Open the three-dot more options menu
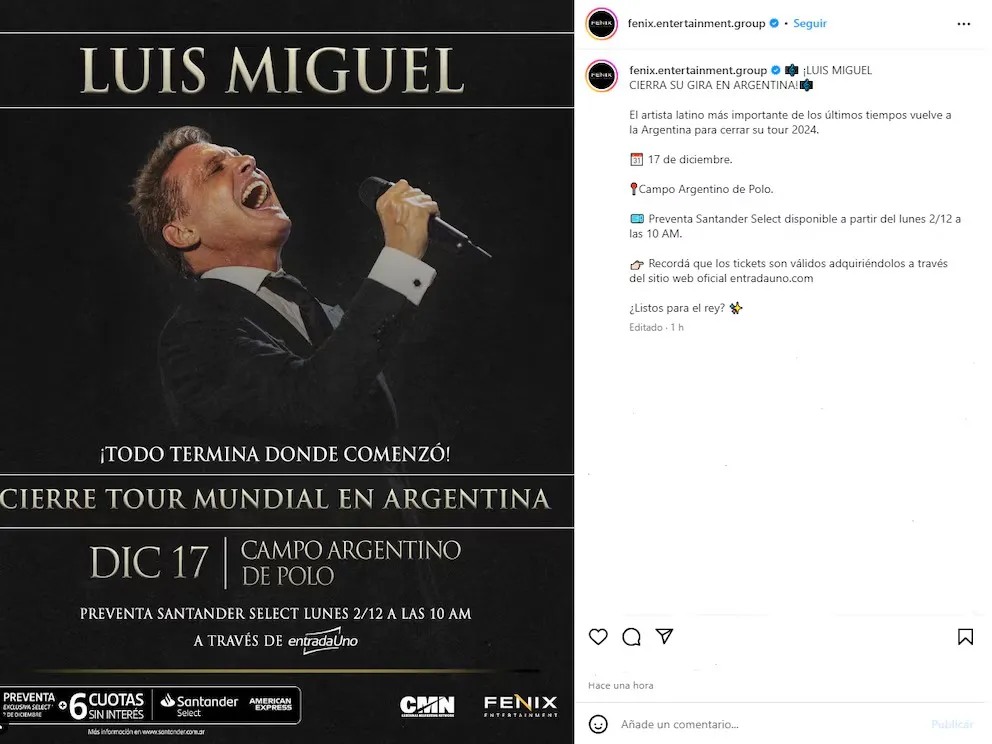 [x=963, y=24]
